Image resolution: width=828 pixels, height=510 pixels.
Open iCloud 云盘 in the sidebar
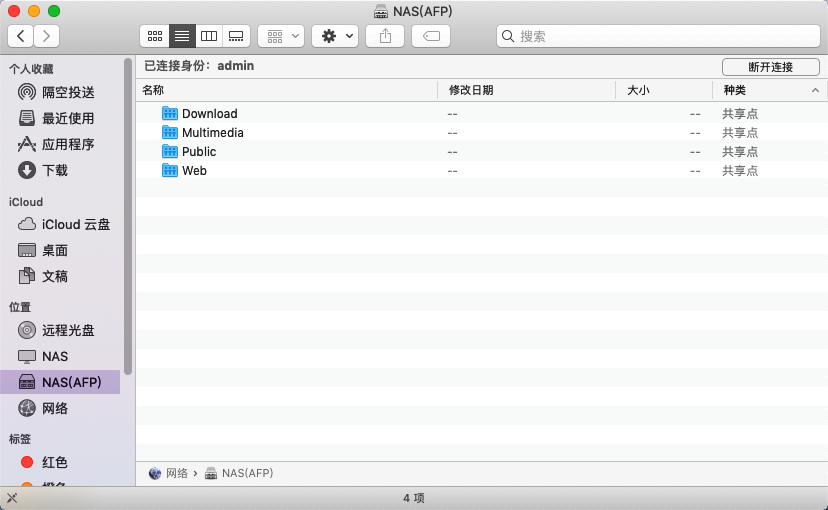pos(60,224)
